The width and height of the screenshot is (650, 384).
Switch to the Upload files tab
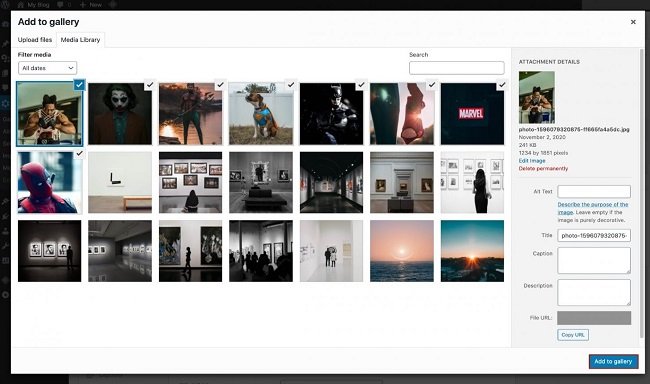pyautogui.click(x=35, y=40)
